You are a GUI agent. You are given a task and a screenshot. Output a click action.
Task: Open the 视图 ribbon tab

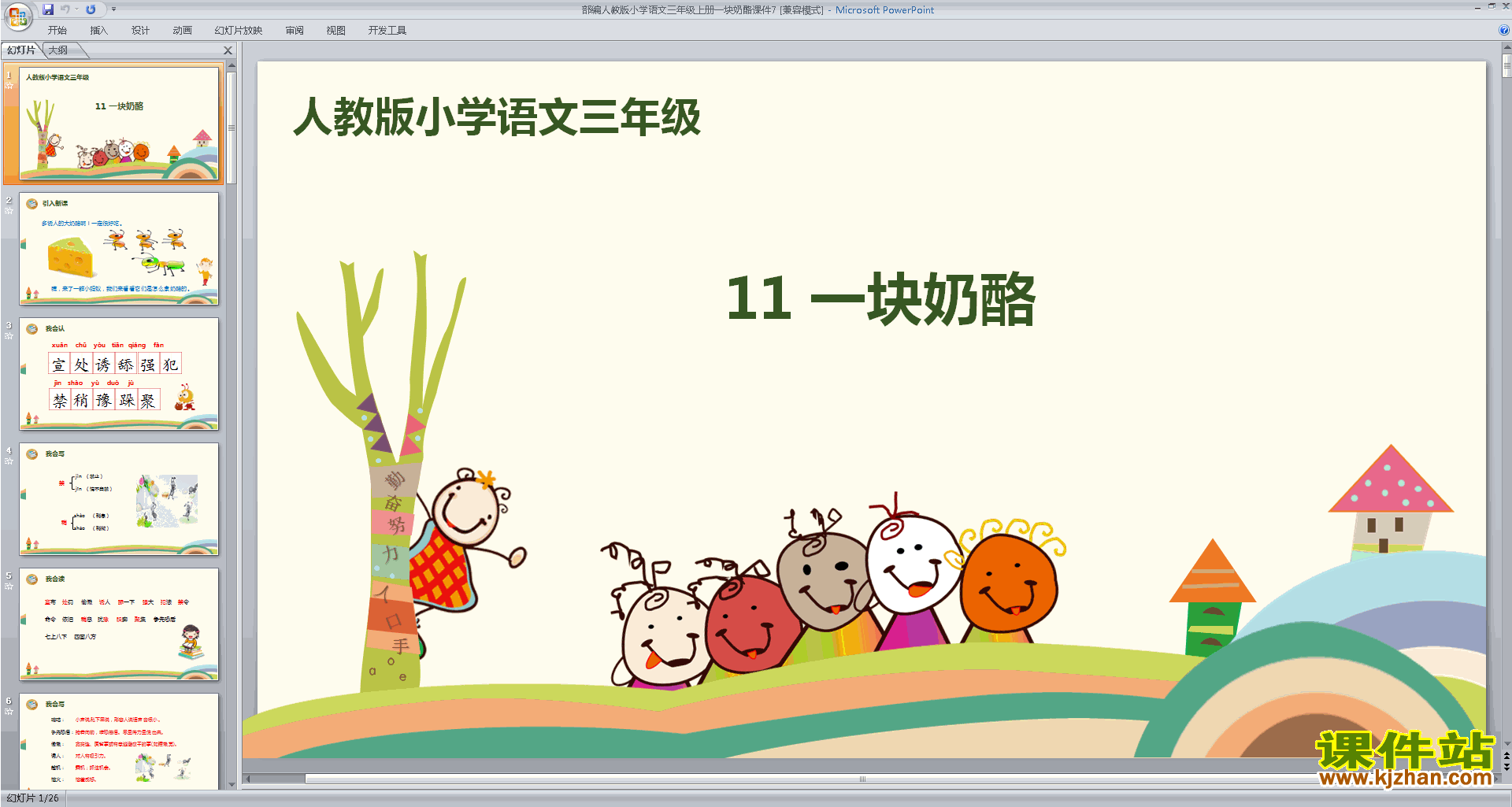(336, 31)
